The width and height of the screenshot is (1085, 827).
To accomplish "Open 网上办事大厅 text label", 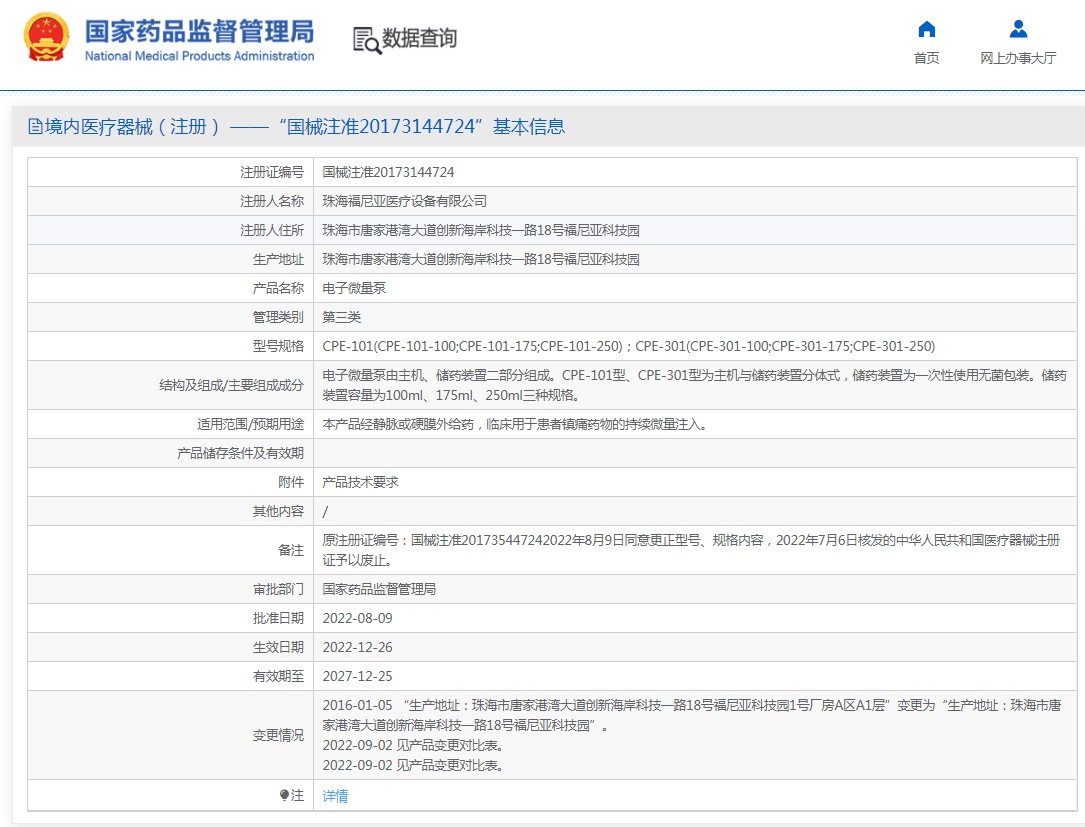I will click(x=1018, y=58).
